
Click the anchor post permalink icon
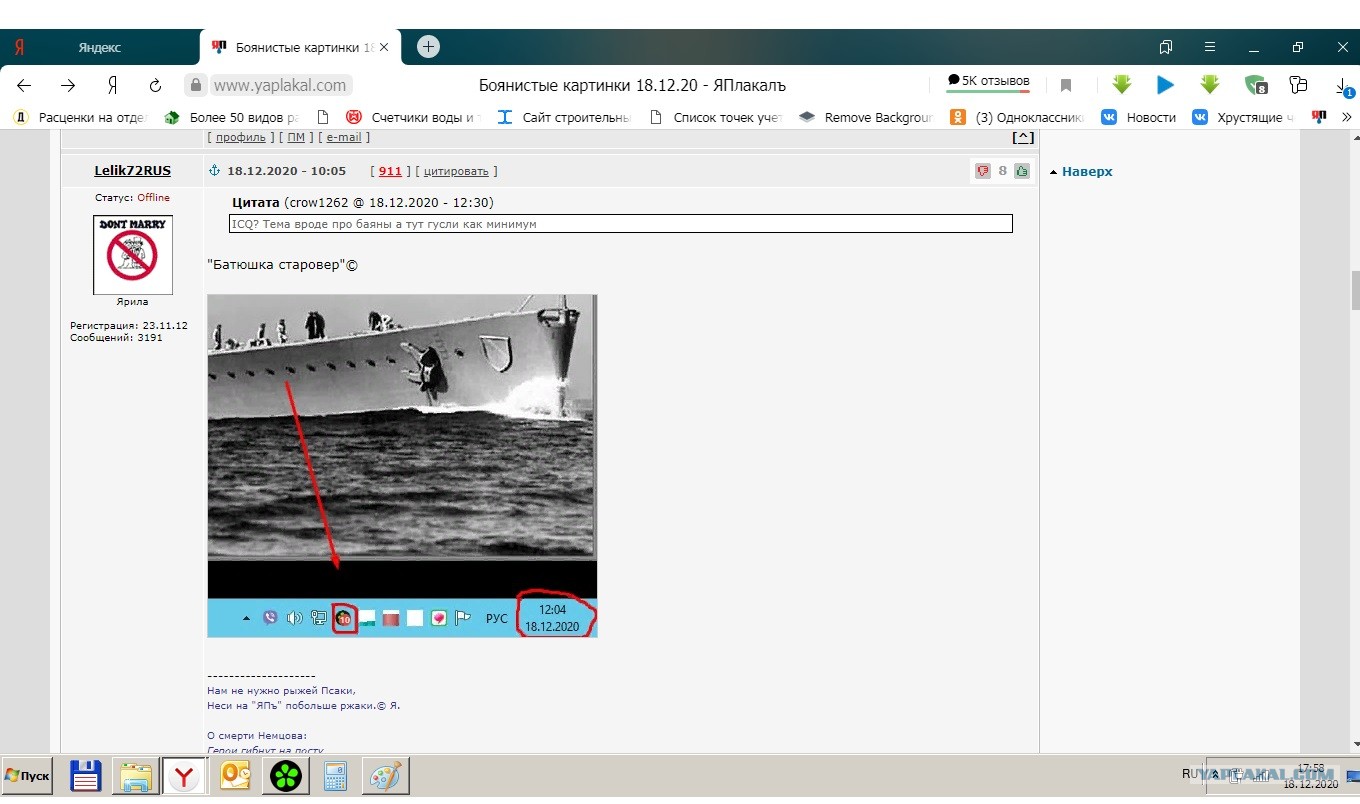pos(213,171)
